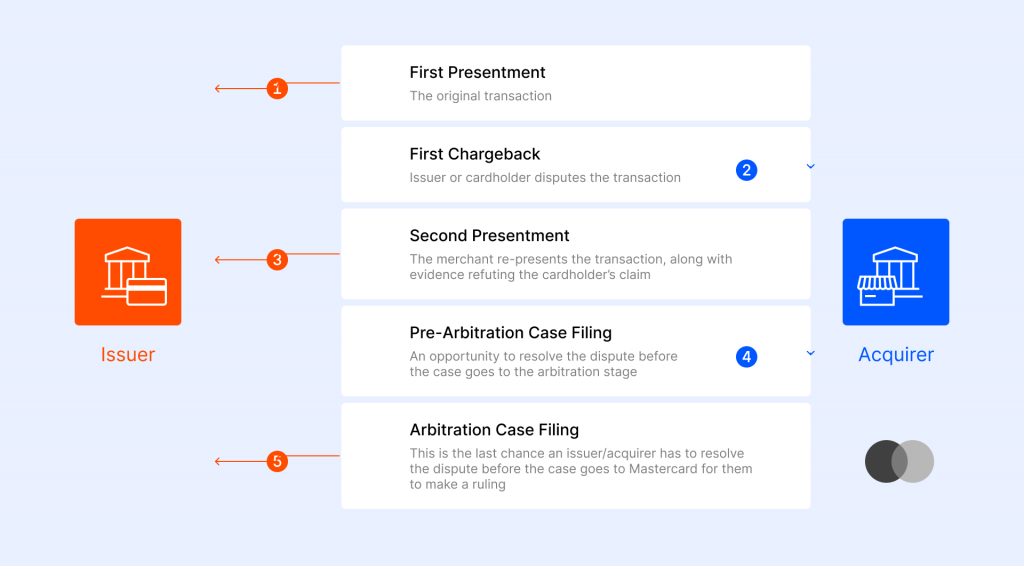
Task: Click the Pre-Arbitration Case Filing heading
Action: pos(510,333)
